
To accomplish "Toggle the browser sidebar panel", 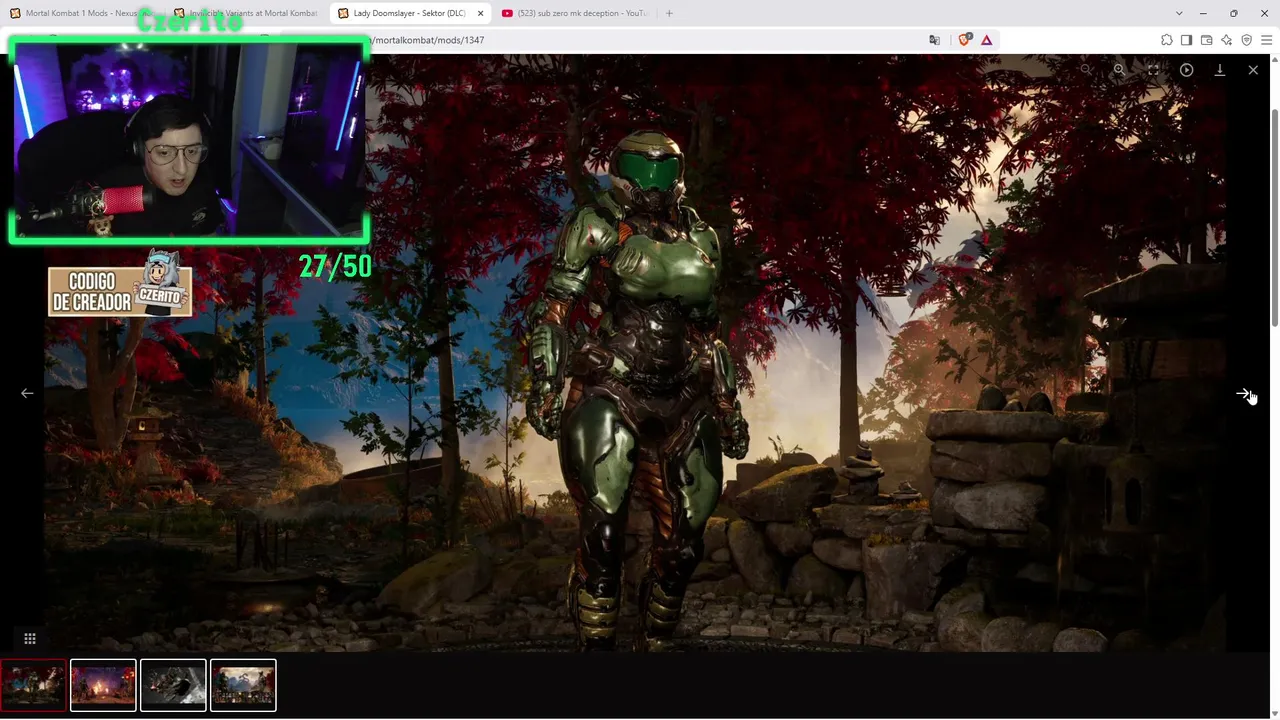I will pos(1186,40).
